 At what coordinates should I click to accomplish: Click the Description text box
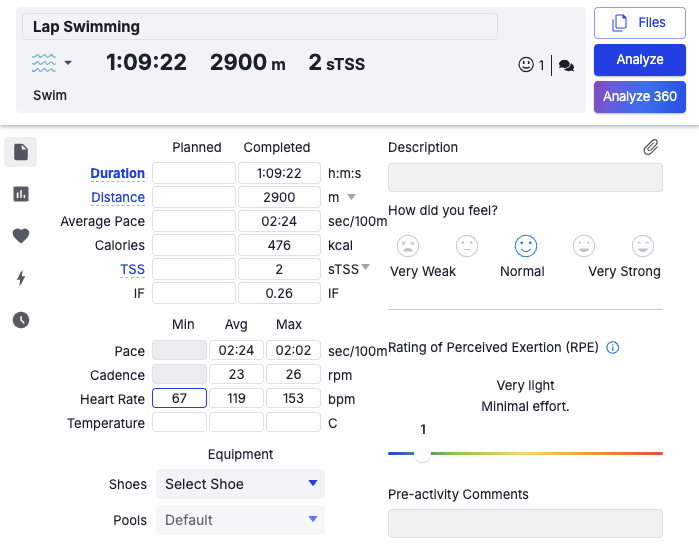(525, 177)
